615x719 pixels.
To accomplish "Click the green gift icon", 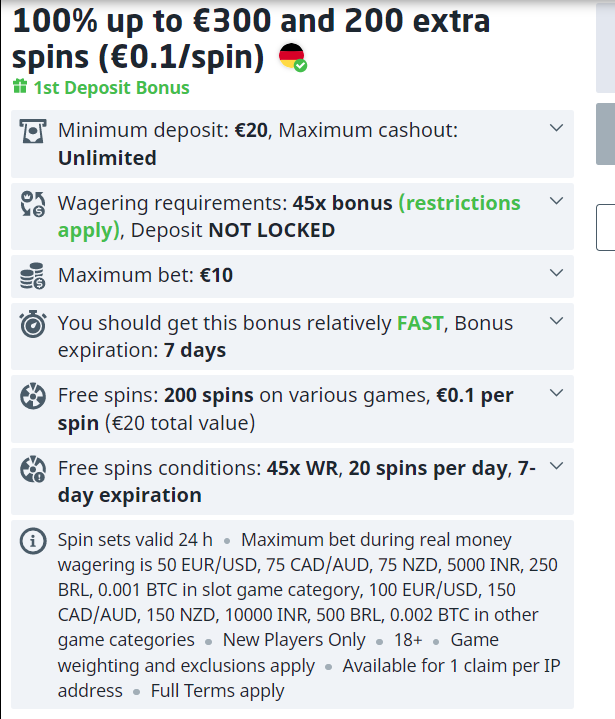I will (20, 87).
